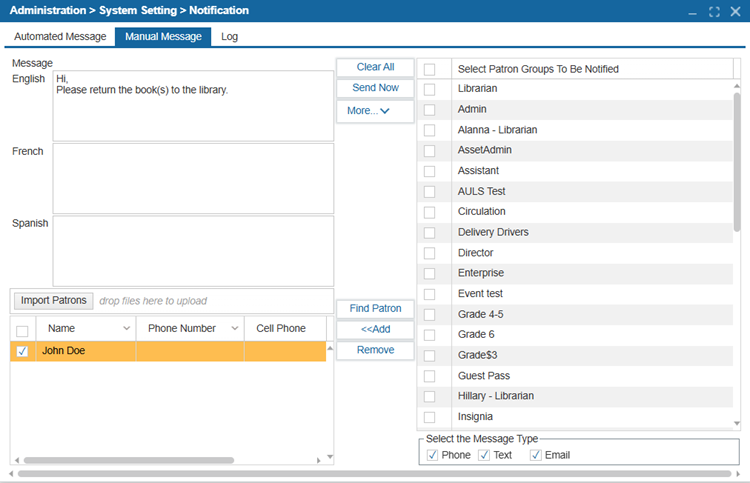Click the Director group name
The height and width of the screenshot is (483, 750).
[x=475, y=253]
